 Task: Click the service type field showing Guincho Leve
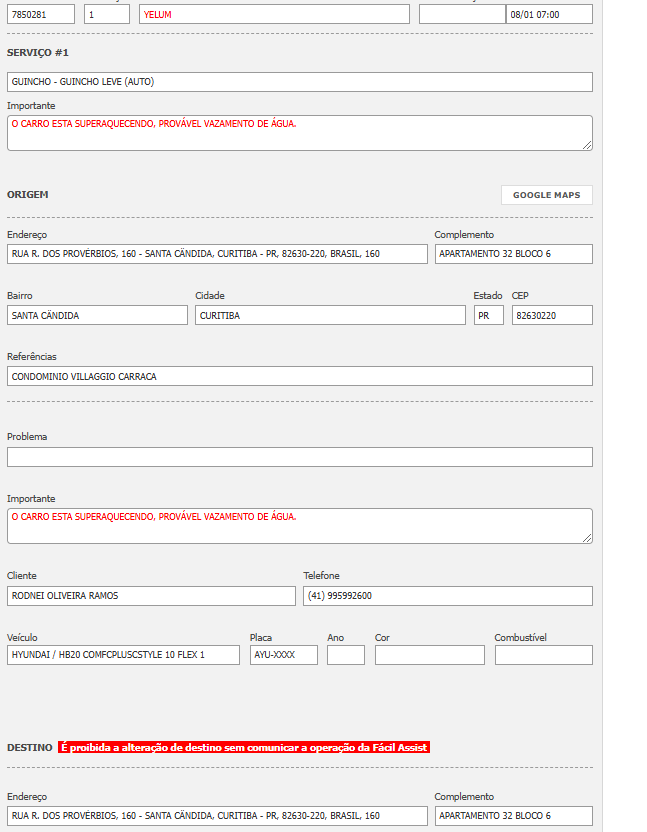[299, 82]
